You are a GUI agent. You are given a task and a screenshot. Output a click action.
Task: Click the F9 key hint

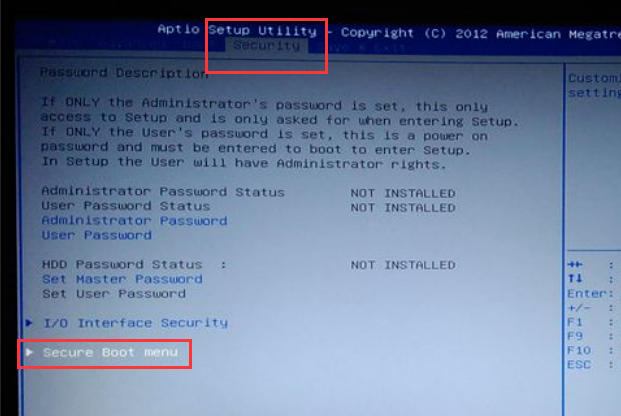coord(575,336)
